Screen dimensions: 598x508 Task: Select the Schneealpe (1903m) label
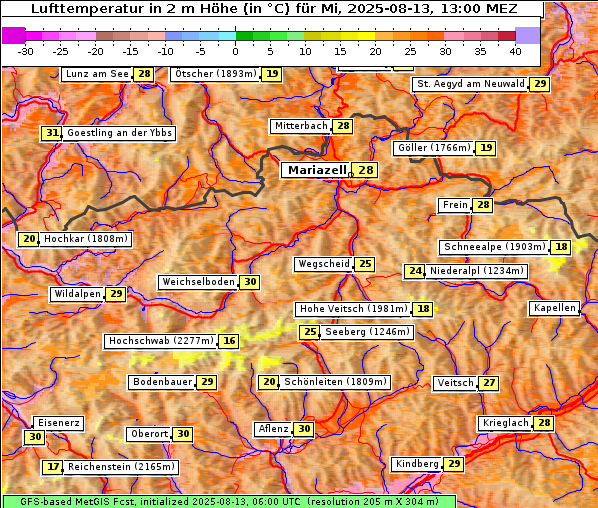tap(495, 247)
